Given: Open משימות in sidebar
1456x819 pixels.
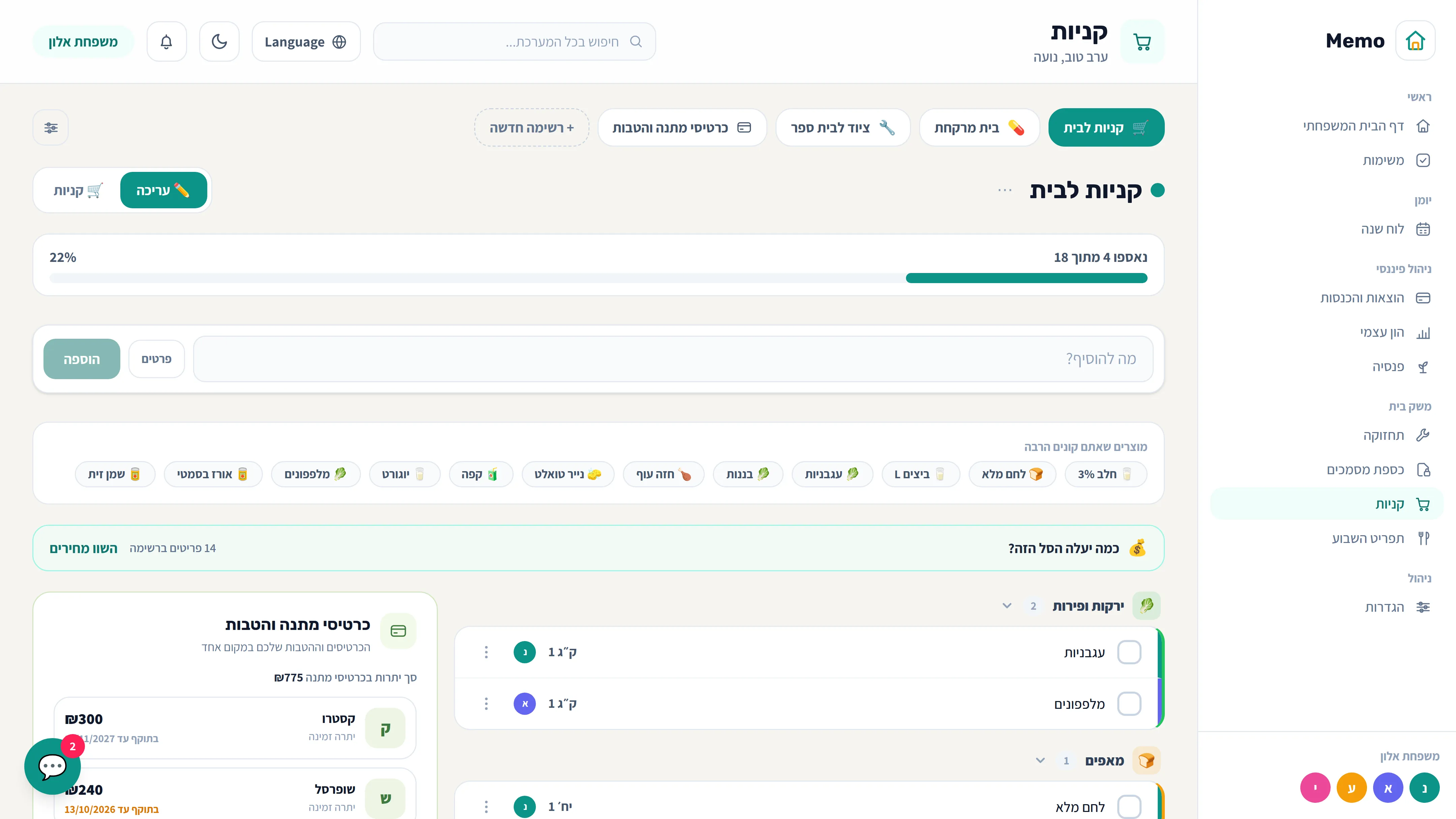Looking at the screenshot, I should (1327, 160).
